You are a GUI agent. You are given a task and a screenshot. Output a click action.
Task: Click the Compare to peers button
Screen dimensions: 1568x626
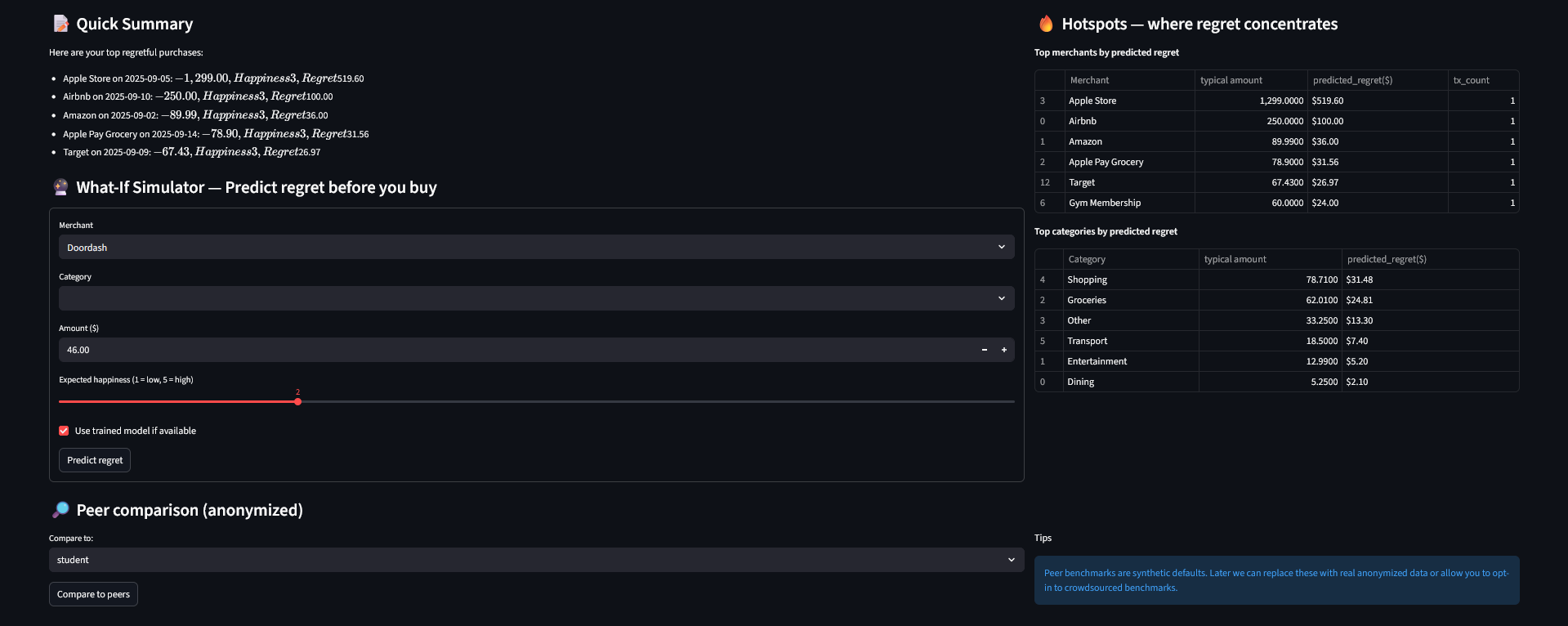point(93,594)
